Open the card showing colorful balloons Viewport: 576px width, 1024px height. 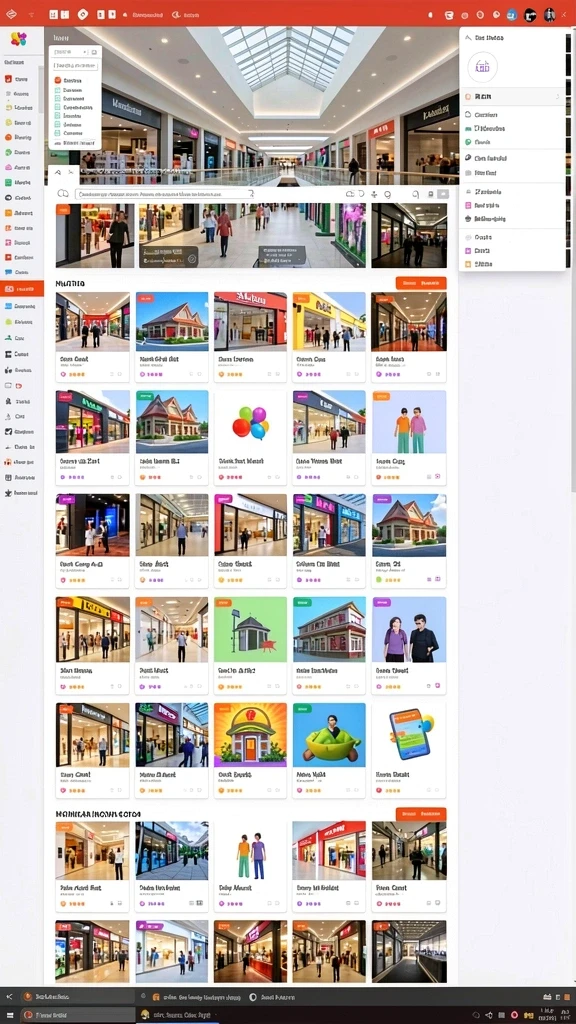[x=250, y=438]
